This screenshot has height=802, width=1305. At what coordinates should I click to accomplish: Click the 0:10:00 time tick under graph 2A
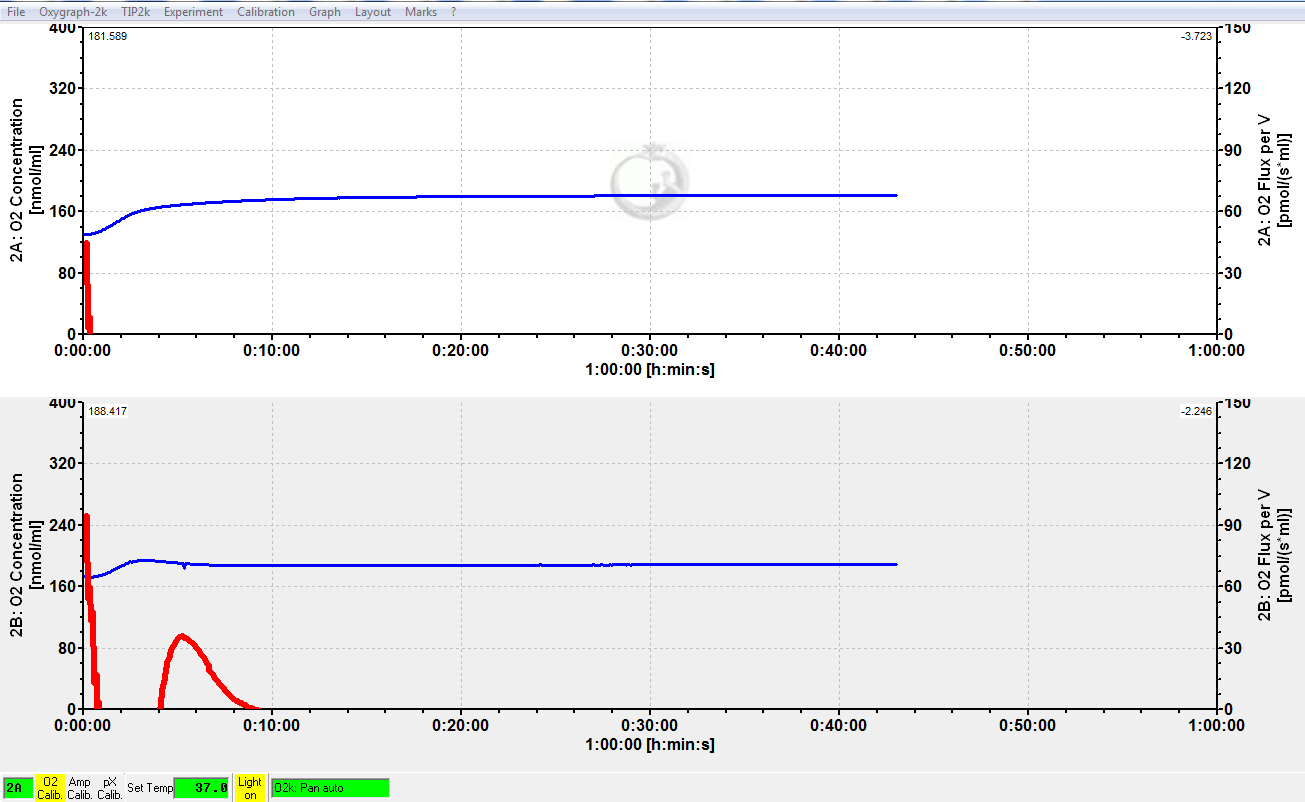click(x=272, y=350)
